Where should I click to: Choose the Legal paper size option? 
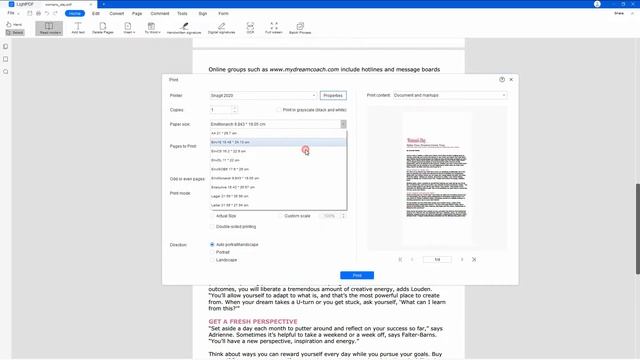(278, 196)
